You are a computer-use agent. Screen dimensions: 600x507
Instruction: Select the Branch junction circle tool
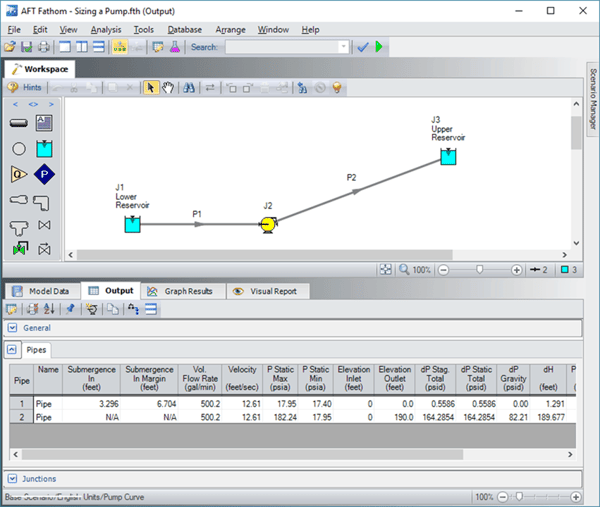click(19, 149)
